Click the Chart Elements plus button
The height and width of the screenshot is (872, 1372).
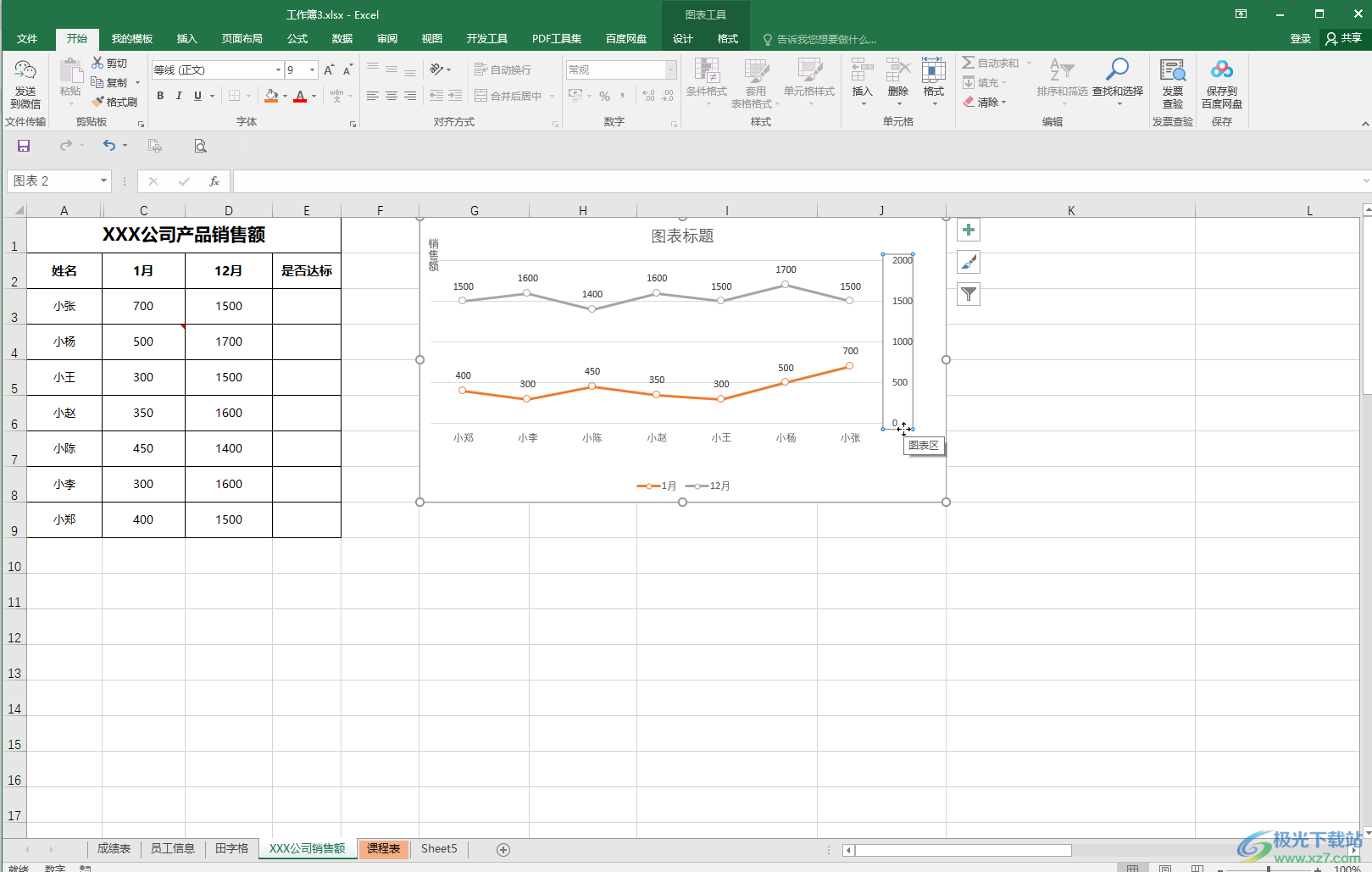pos(969,230)
